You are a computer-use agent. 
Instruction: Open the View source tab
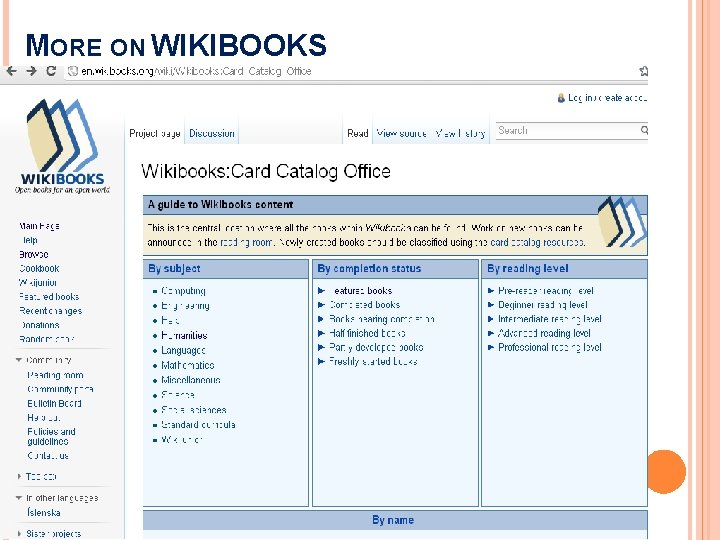click(401, 133)
